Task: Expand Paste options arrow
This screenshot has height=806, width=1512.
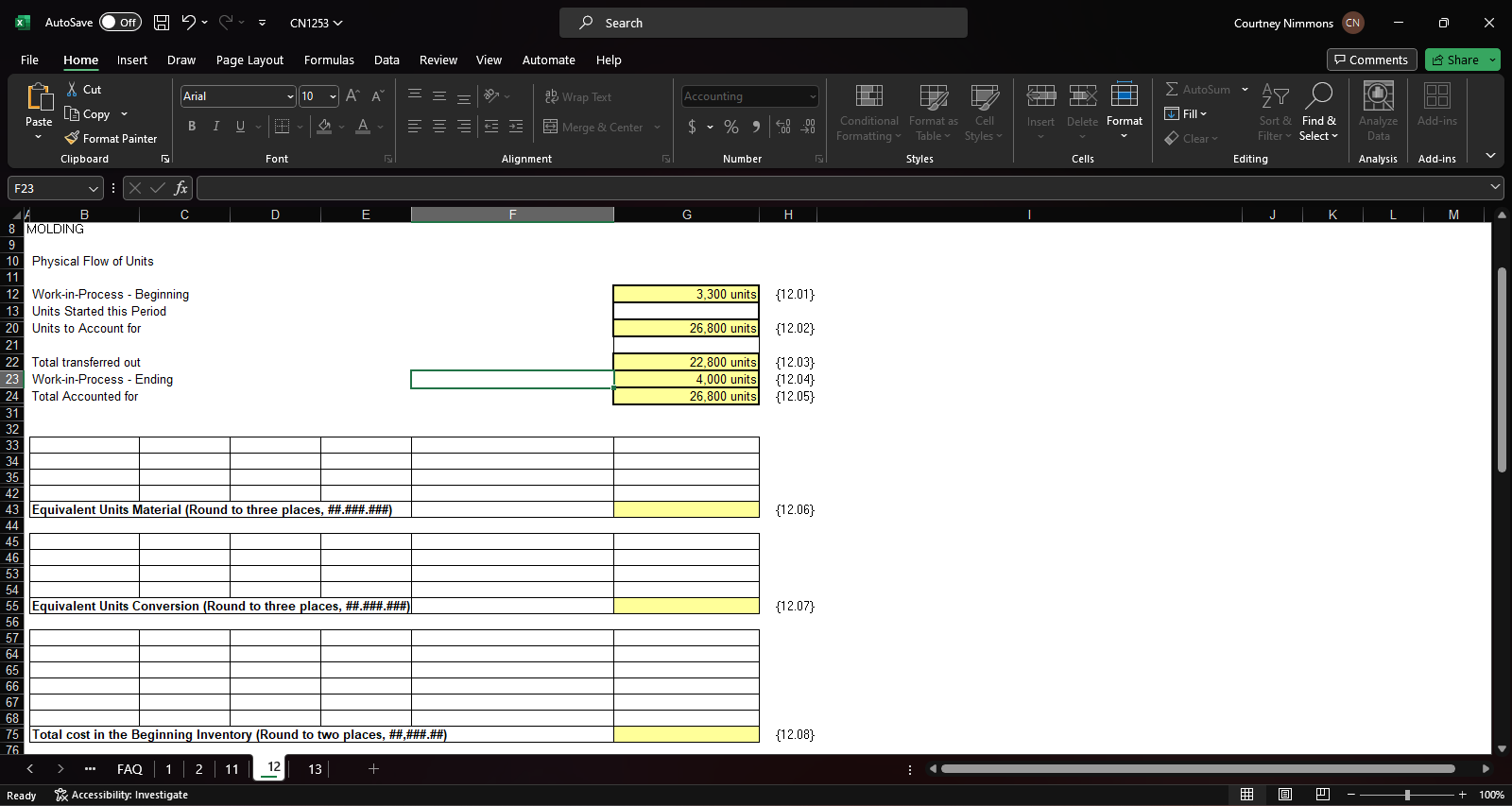Action: pos(39,138)
